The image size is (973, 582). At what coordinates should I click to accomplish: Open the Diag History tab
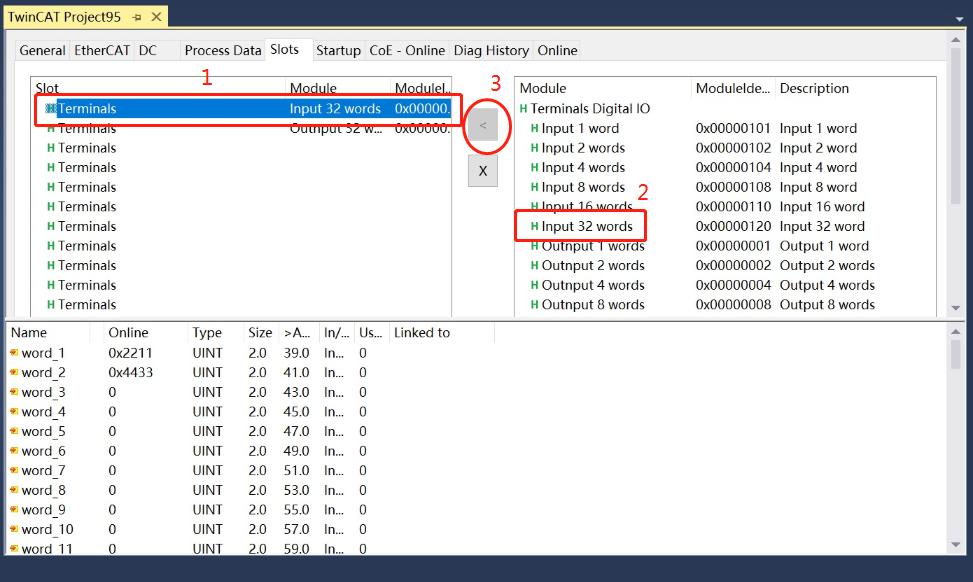pos(491,50)
